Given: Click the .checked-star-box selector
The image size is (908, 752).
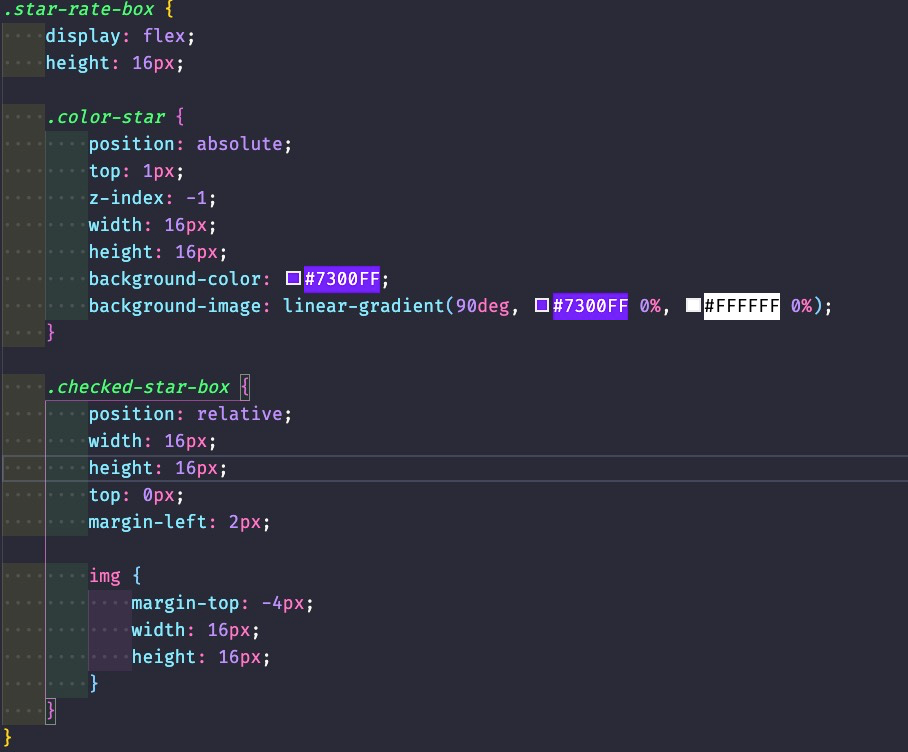Looking at the screenshot, I should pyautogui.click(x=138, y=387).
